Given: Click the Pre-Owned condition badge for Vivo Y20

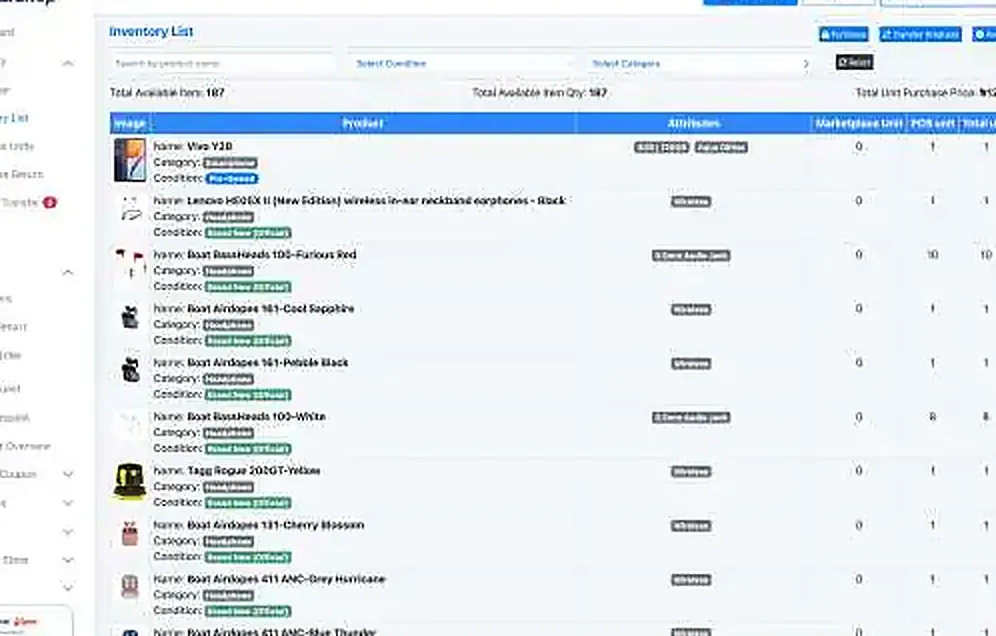Looking at the screenshot, I should pyautogui.click(x=231, y=179).
